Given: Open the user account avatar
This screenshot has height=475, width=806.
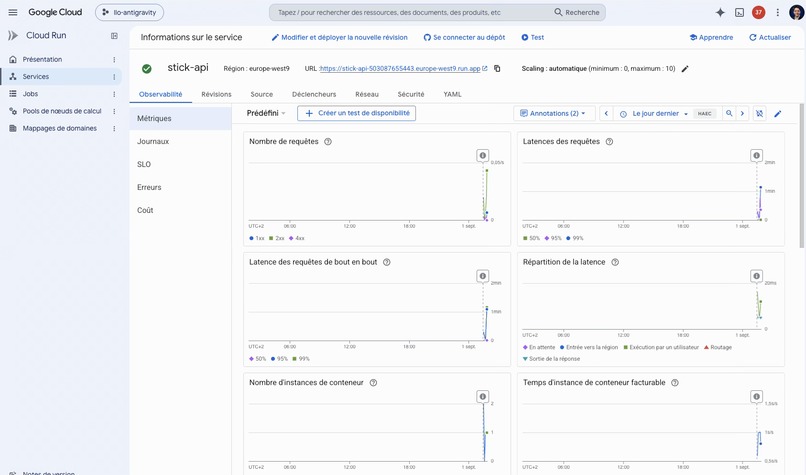Looking at the screenshot, I should point(796,12).
